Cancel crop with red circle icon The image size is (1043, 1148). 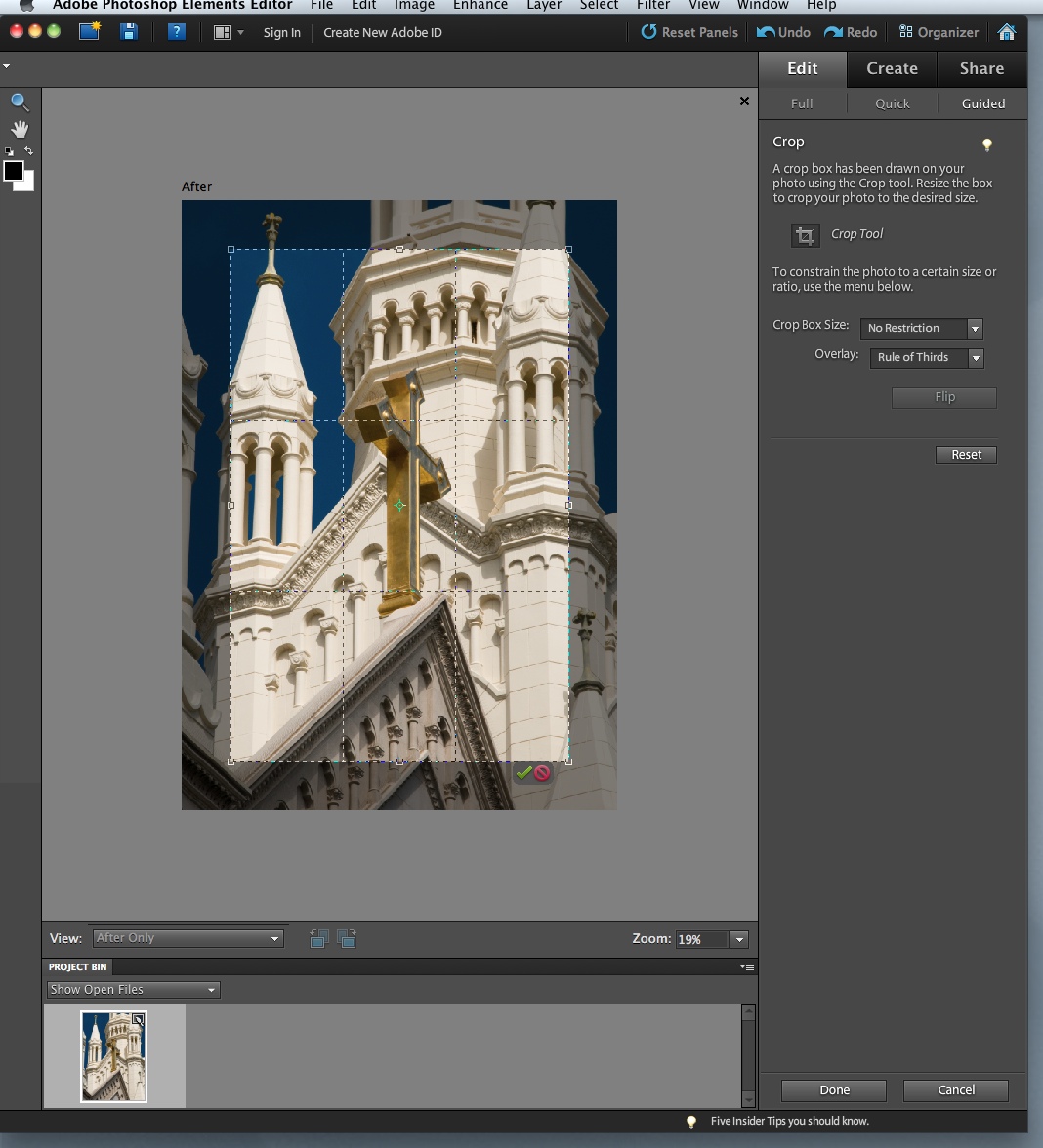542,773
